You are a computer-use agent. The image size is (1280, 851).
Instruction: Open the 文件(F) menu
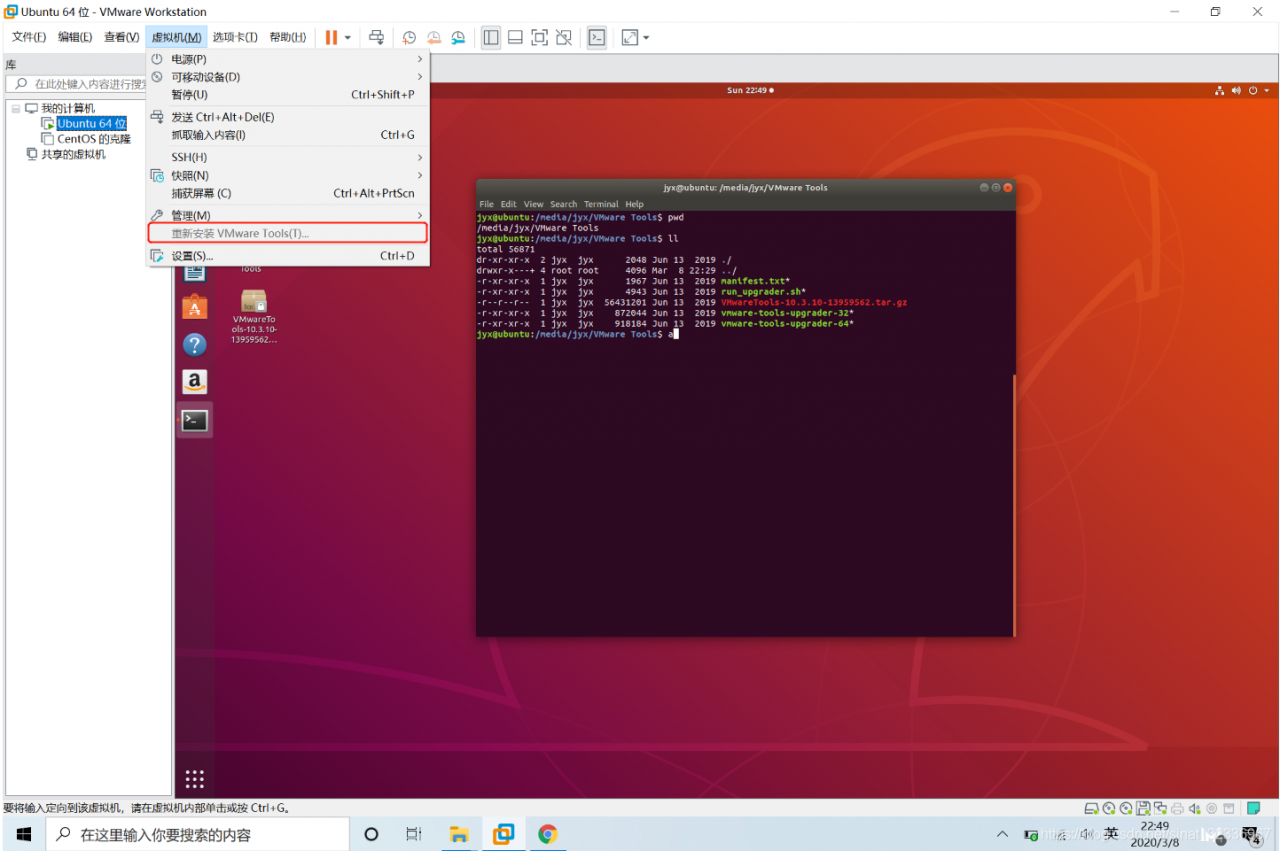point(29,38)
